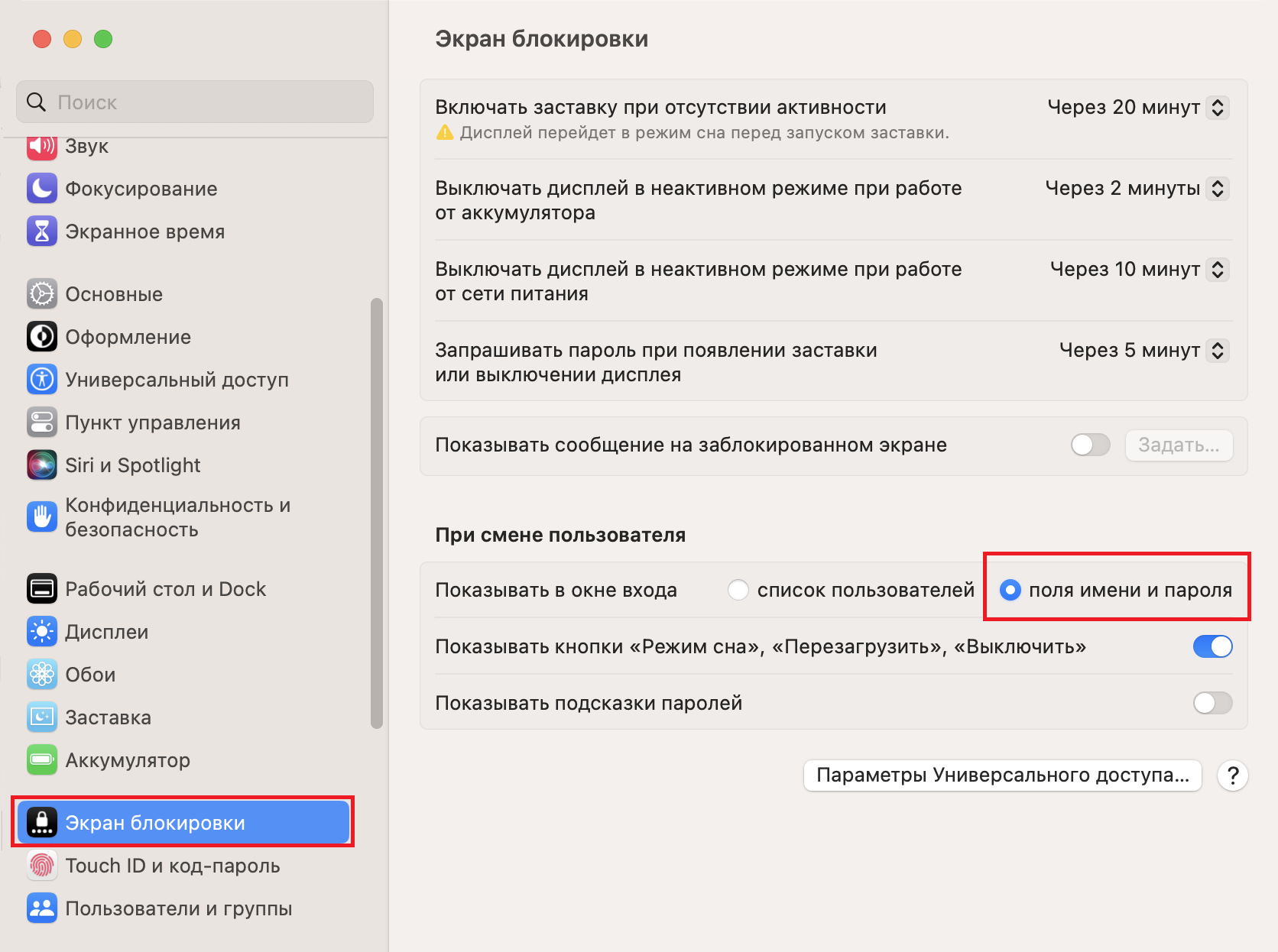Select the «список пользователей» radio option
This screenshot has height=952, width=1278.
point(738,590)
